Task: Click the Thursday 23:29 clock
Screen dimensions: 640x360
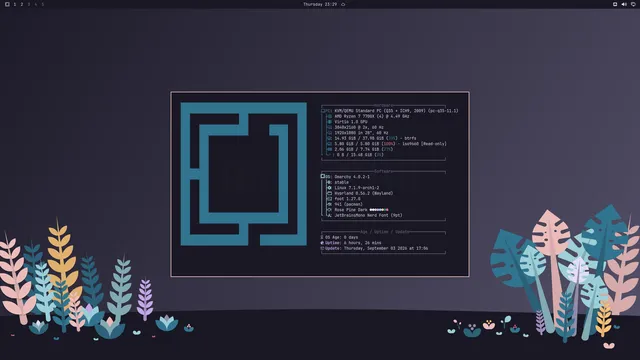Action: (x=320, y=4)
